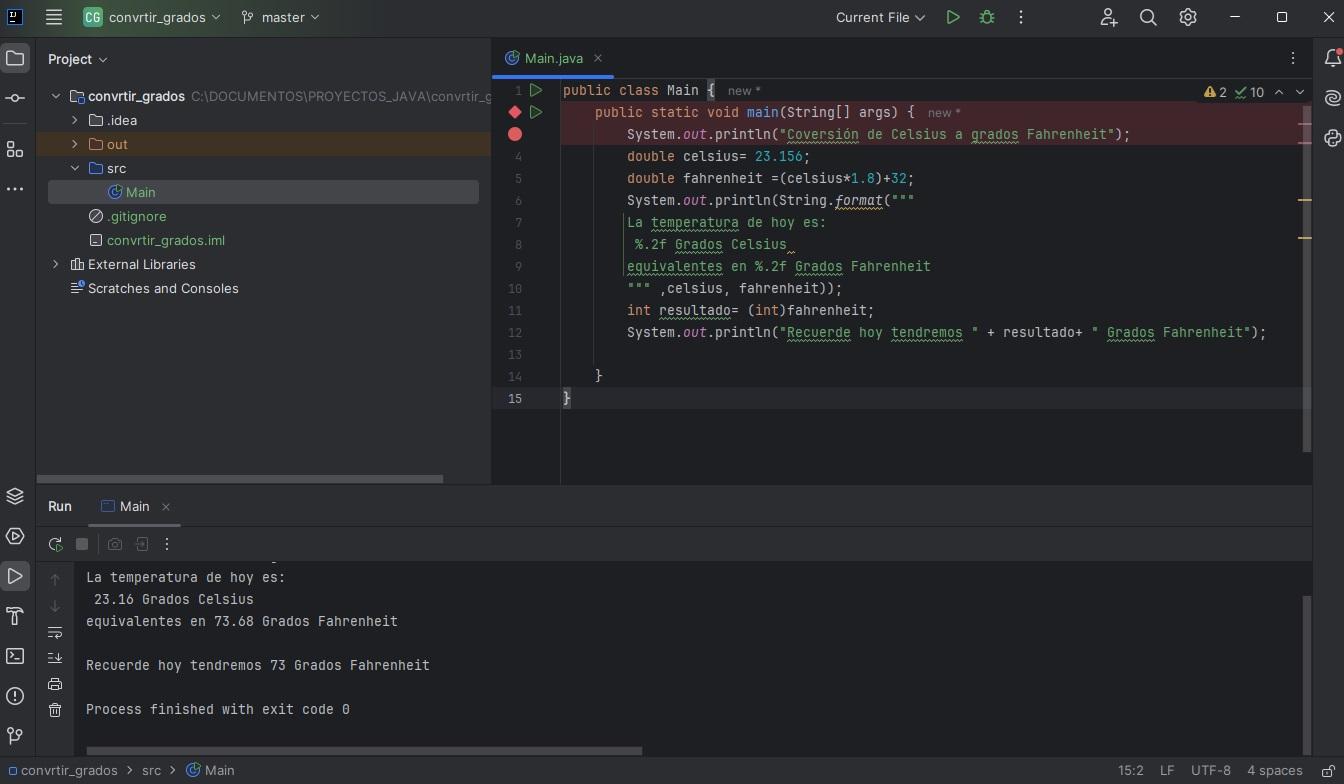Open the Python packages side icon
This screenshot has height=784, width=1344.
point(1332,138)
